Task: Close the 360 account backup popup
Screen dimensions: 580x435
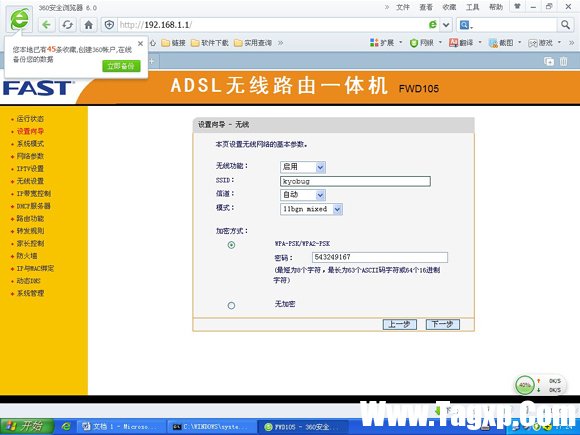Action: point(140,44)
